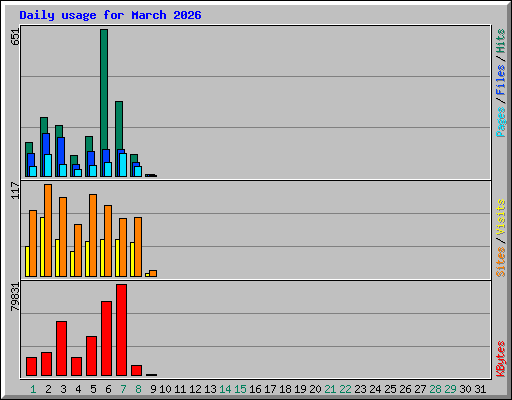Screen dimensions: 512x400
Task: Click day 9 on the date axis
Action: (x=153, y=389)
